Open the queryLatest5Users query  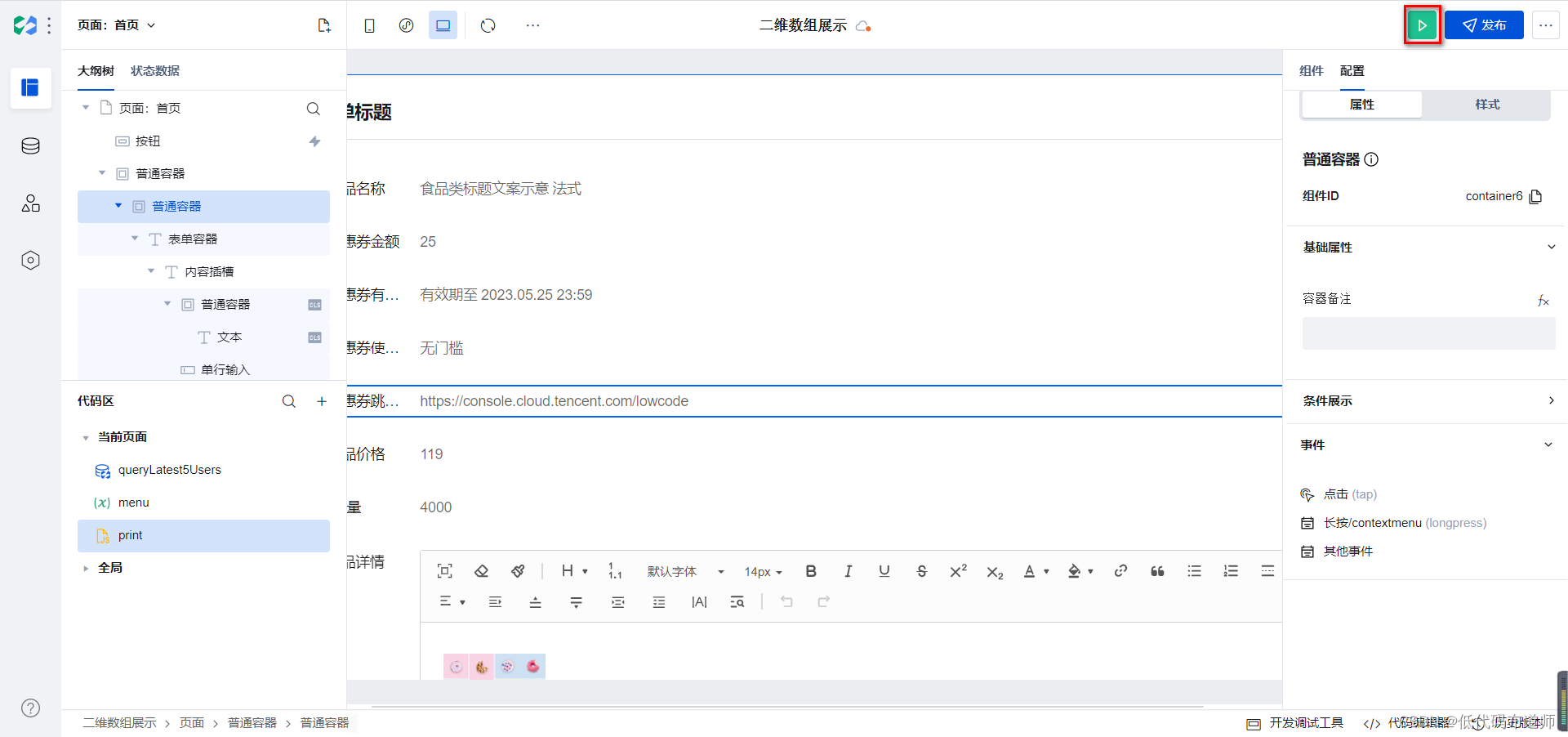coord(169,470)
